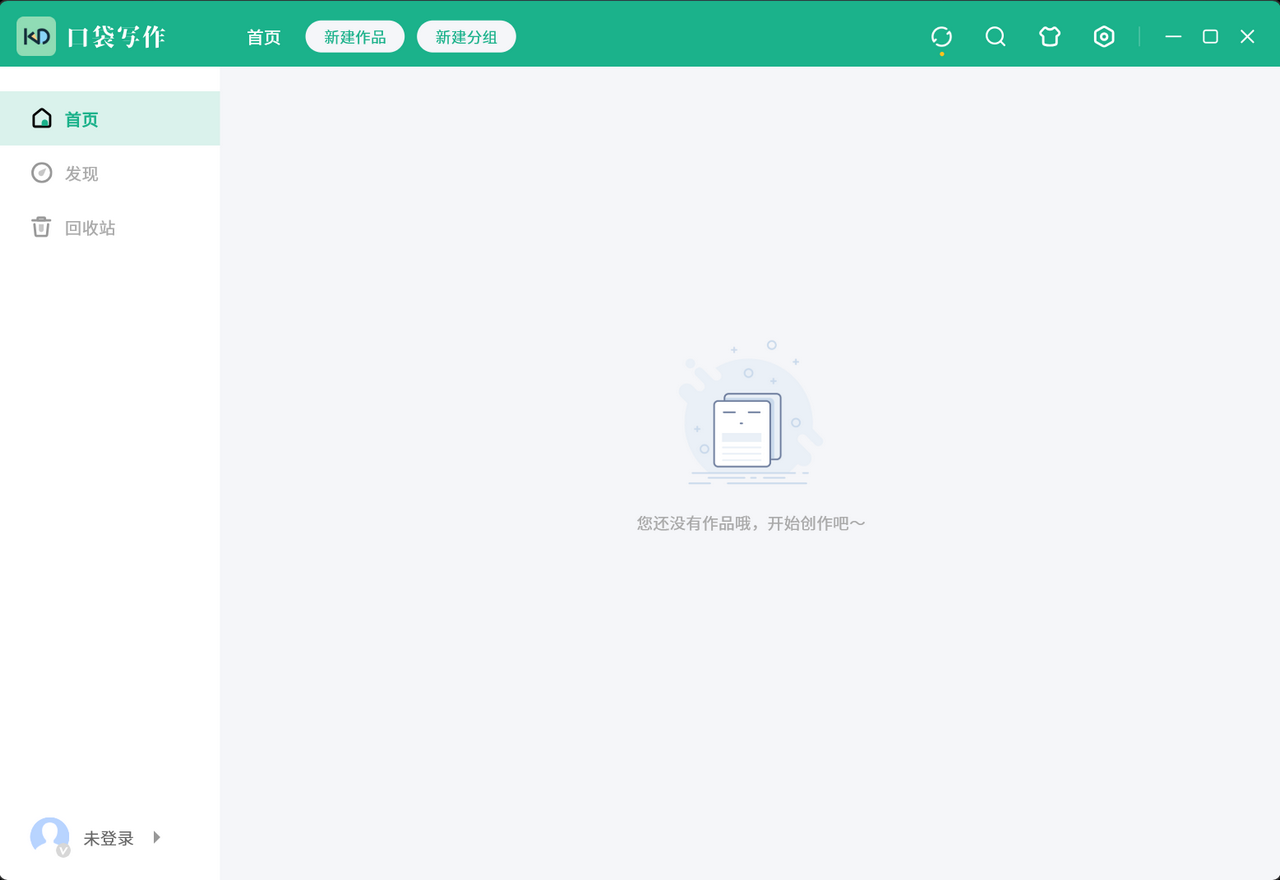Open the settings gear icon
The height and width of the screenshot is (880, 1280).
point(1104,36)
